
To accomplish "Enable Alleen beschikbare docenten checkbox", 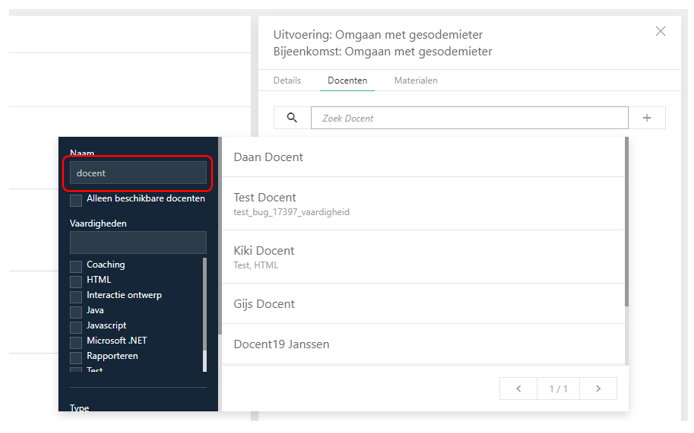I will 76,199.
